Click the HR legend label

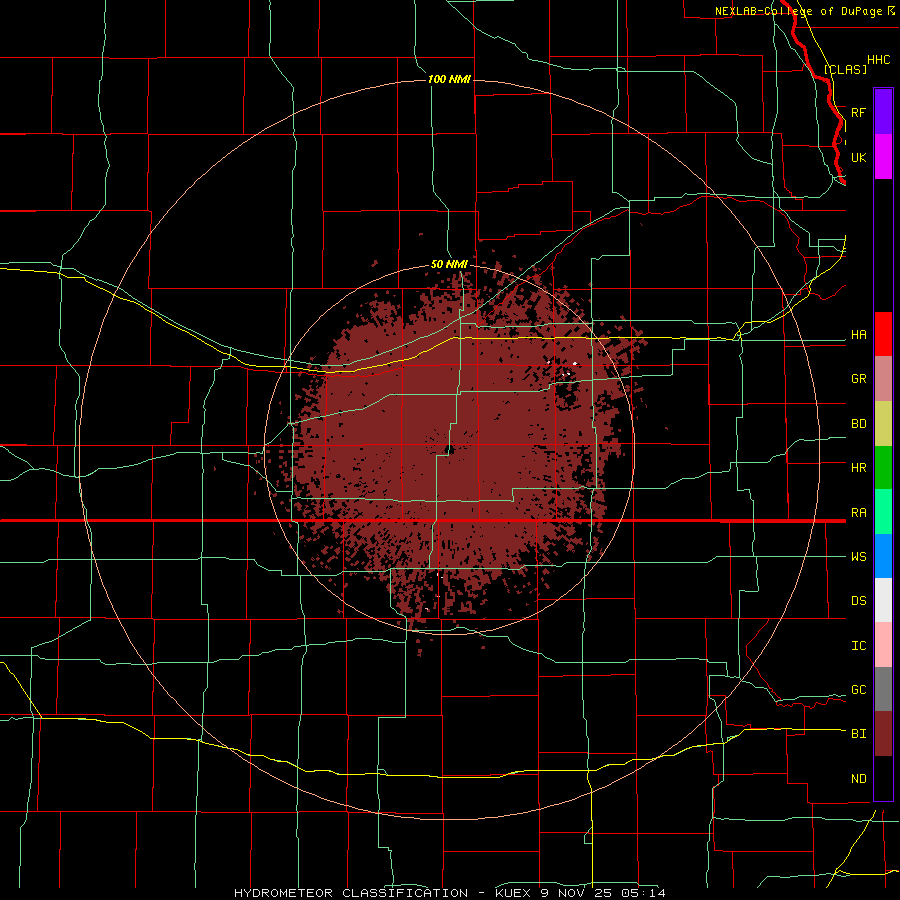[859, 468]
